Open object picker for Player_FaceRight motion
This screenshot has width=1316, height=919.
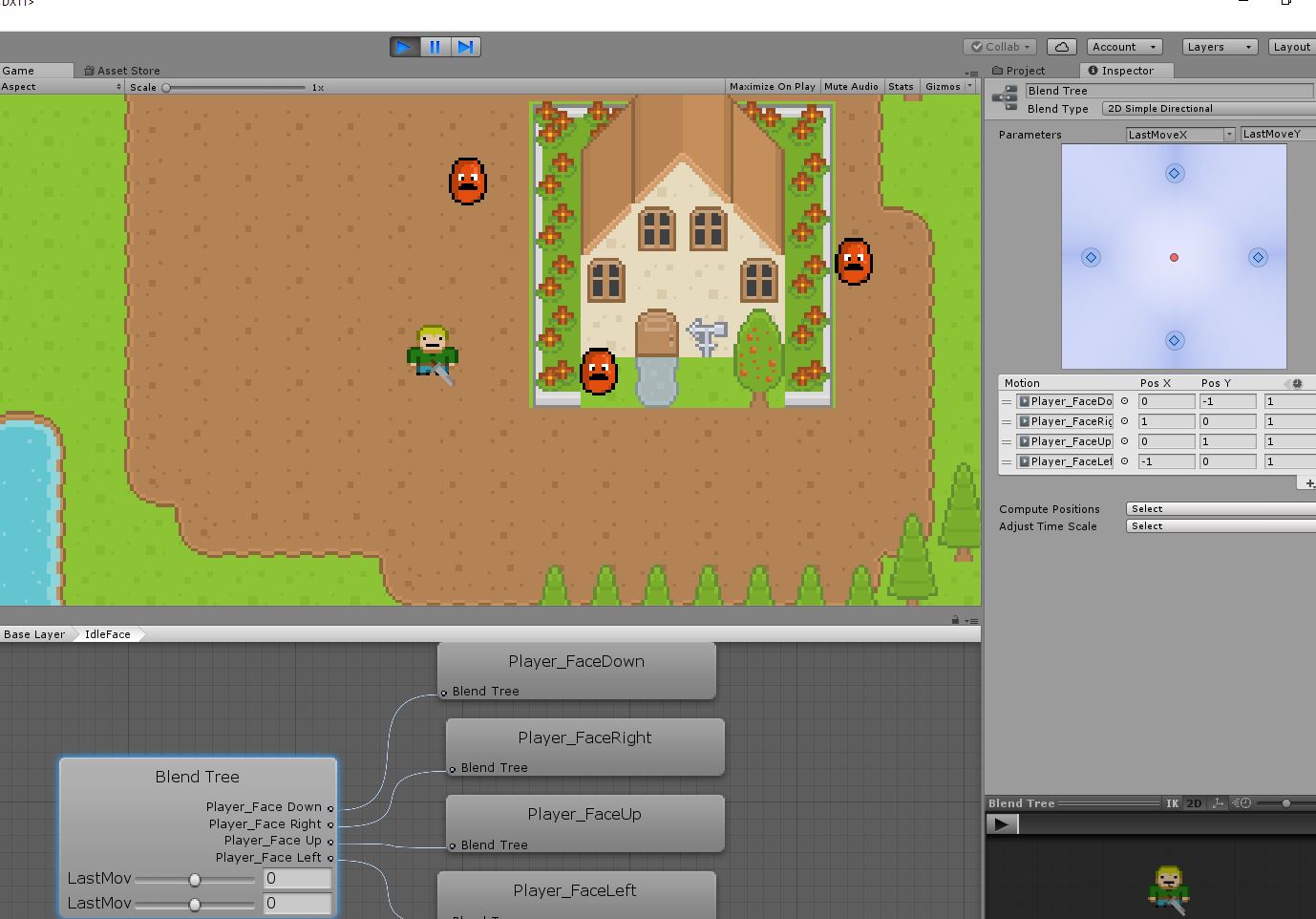tap(1124, 421)
